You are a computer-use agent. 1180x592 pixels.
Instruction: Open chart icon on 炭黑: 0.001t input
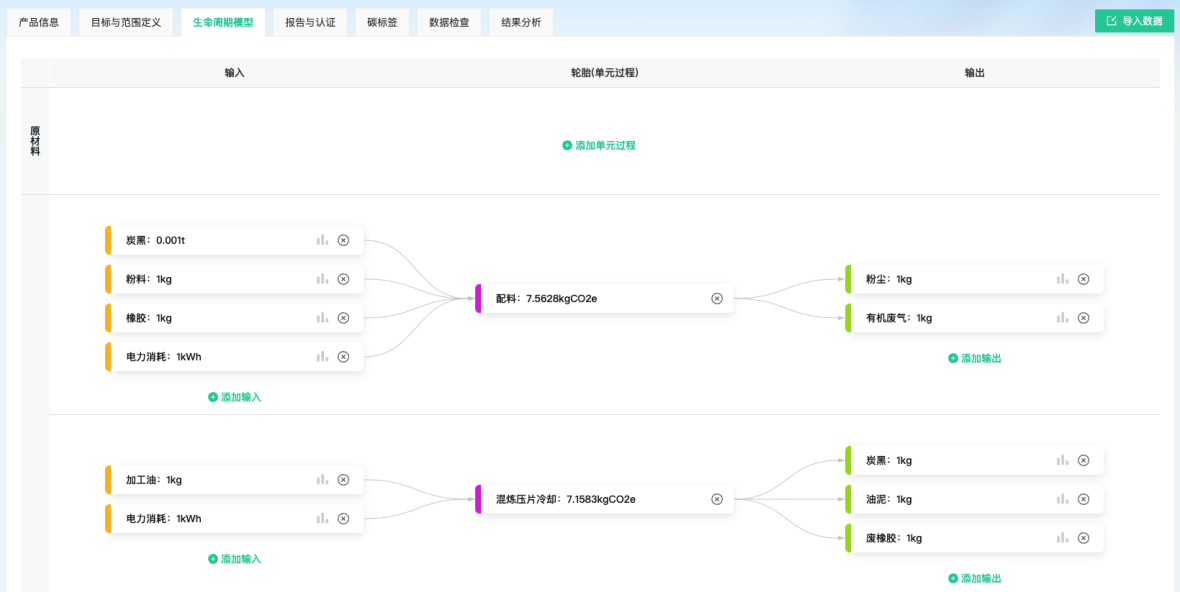pos(323,240)
